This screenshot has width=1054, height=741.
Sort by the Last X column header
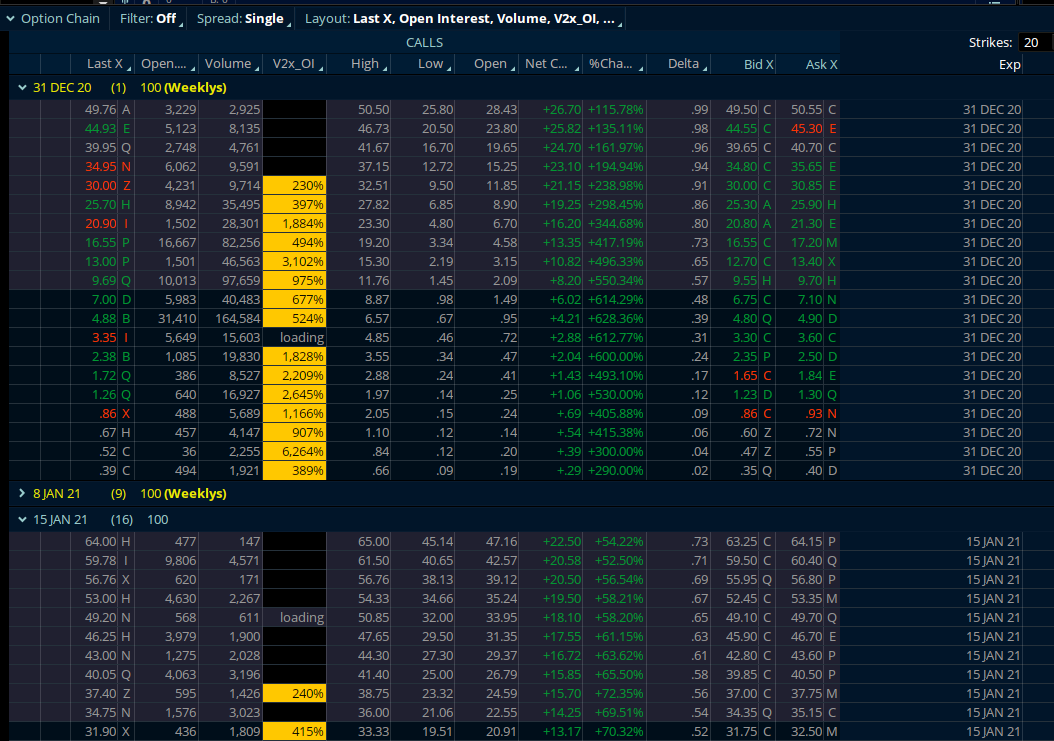click(104, 64)
